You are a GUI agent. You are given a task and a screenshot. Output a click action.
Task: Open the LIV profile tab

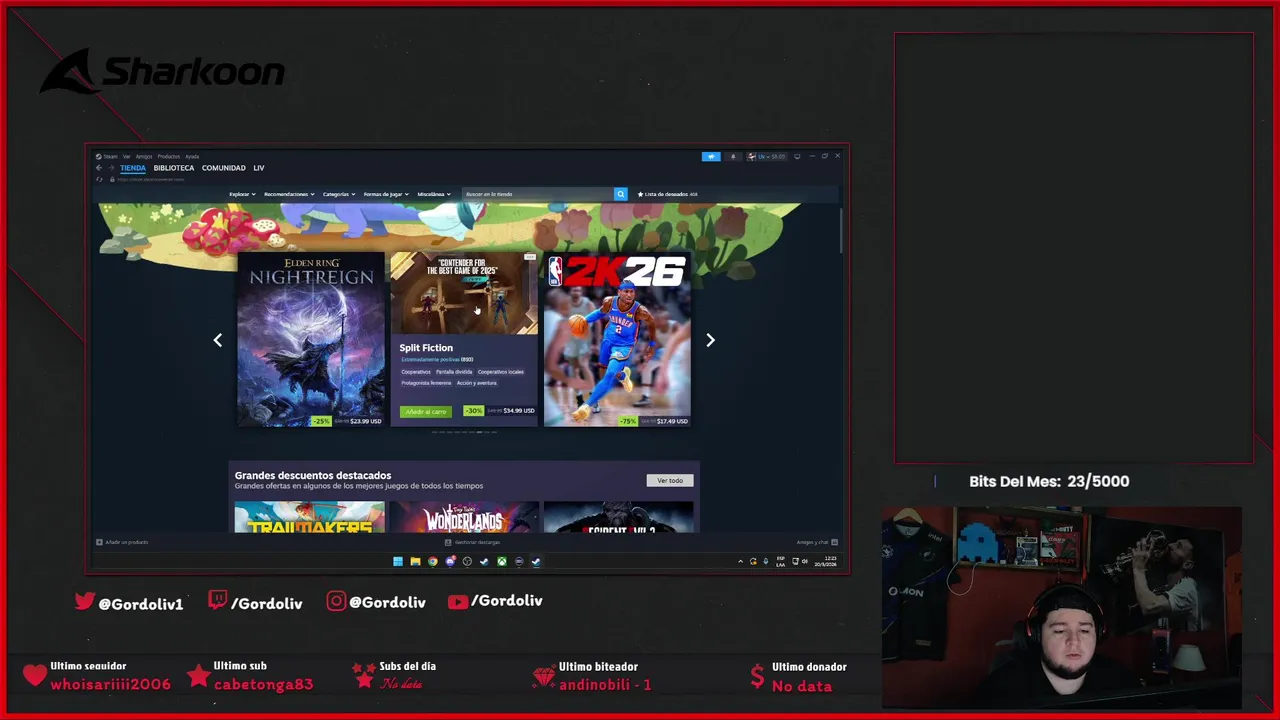tap(259, 168)
